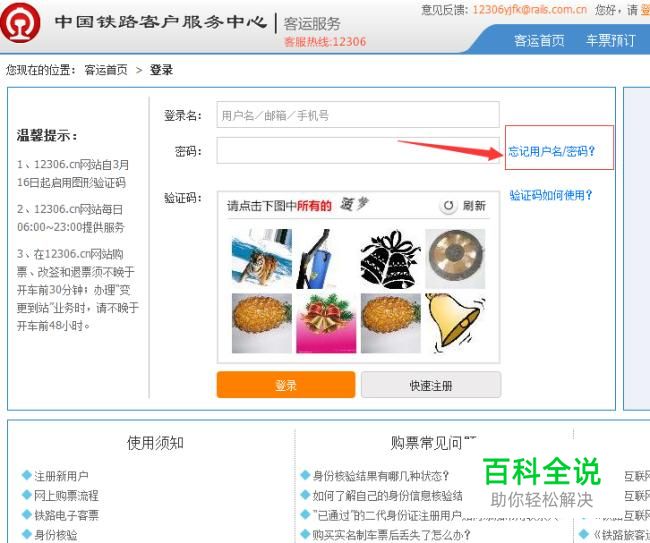Select the Christmas bells captcha image
This screenshot has height=543, width=650.
[326, 323]
